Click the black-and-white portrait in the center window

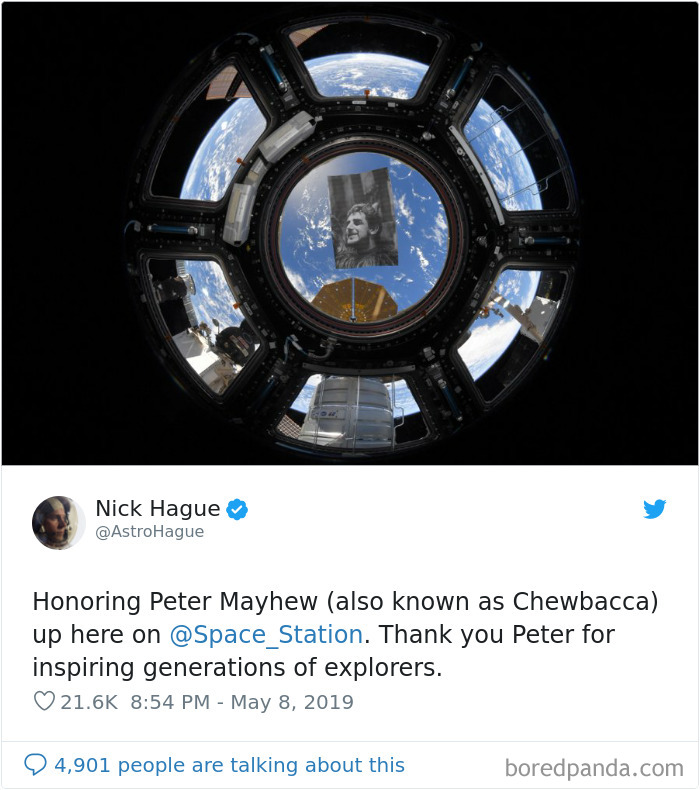(x=363, y=218)
